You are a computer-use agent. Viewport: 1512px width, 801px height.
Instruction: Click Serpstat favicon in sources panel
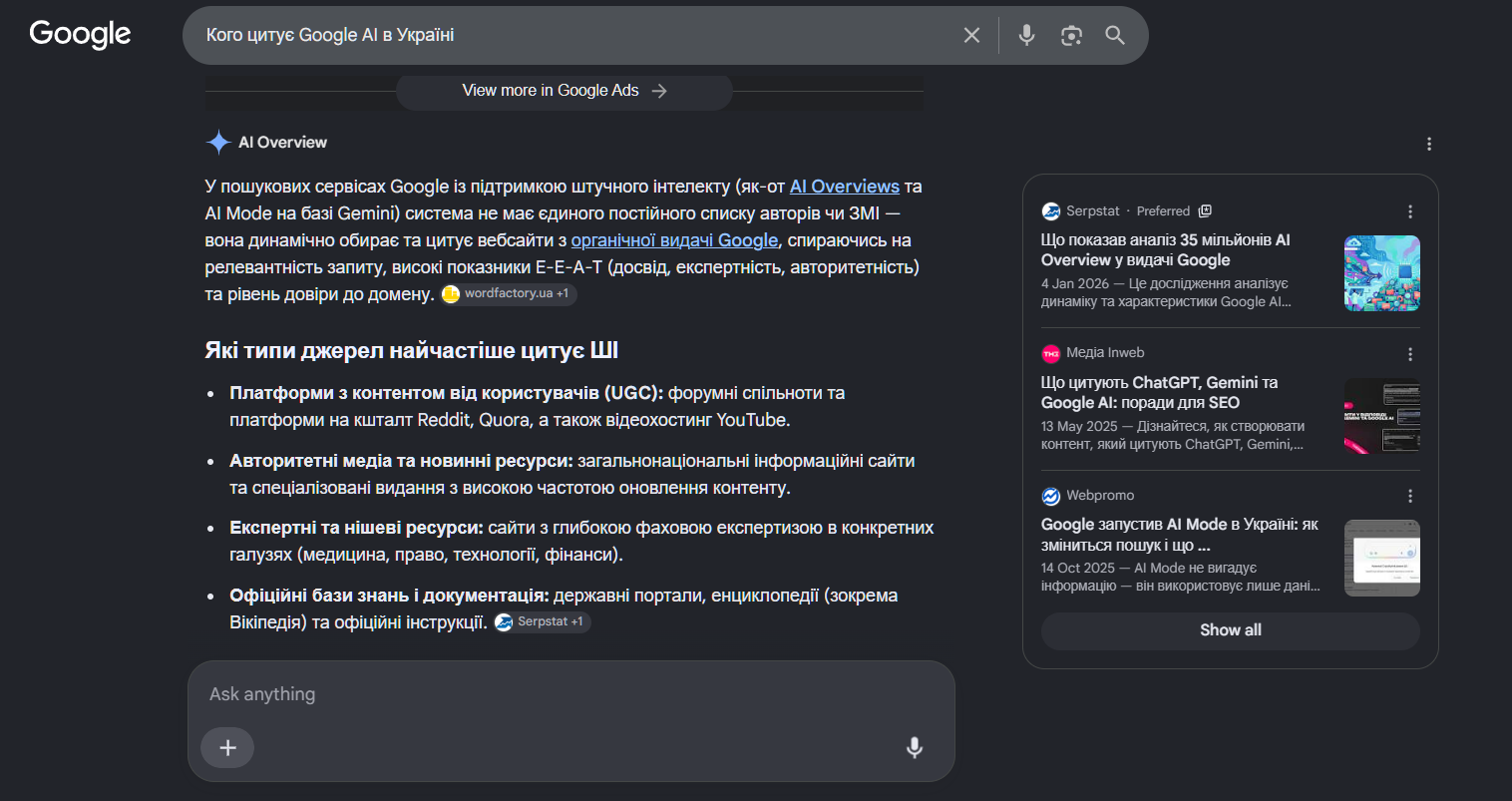(1051, 211)
